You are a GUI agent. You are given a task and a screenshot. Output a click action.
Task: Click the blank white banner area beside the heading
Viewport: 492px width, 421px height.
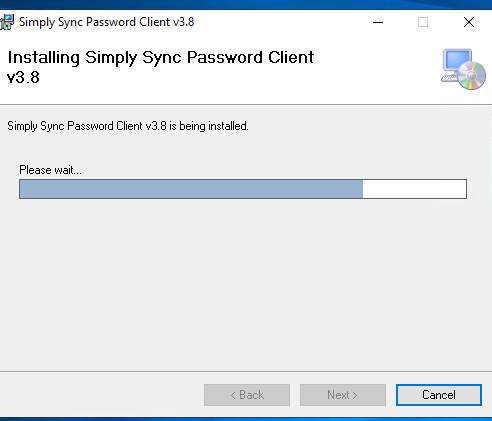tap(377, 67)
